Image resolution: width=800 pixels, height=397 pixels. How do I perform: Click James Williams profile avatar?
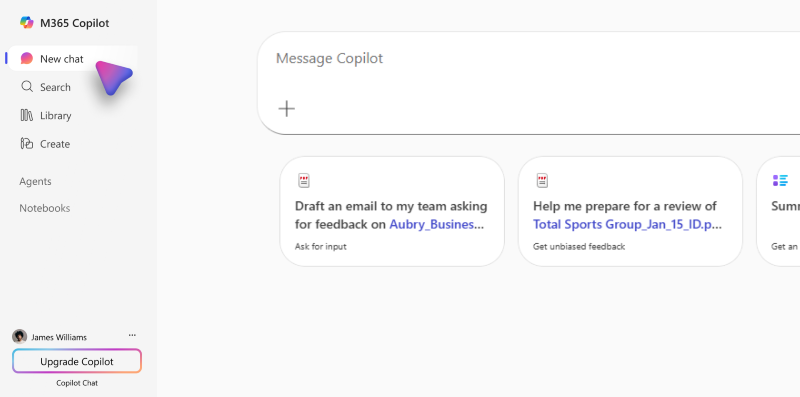[19, 337]
